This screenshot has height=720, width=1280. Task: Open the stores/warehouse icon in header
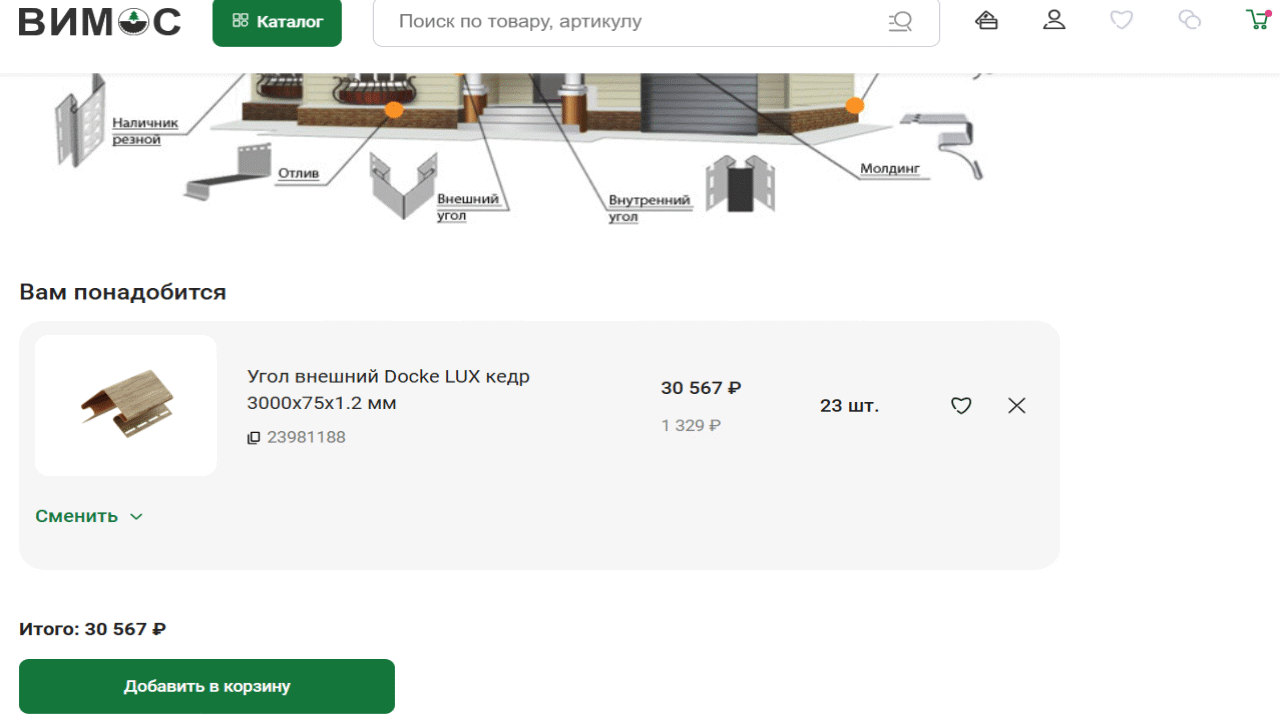[x=987, y=20]
